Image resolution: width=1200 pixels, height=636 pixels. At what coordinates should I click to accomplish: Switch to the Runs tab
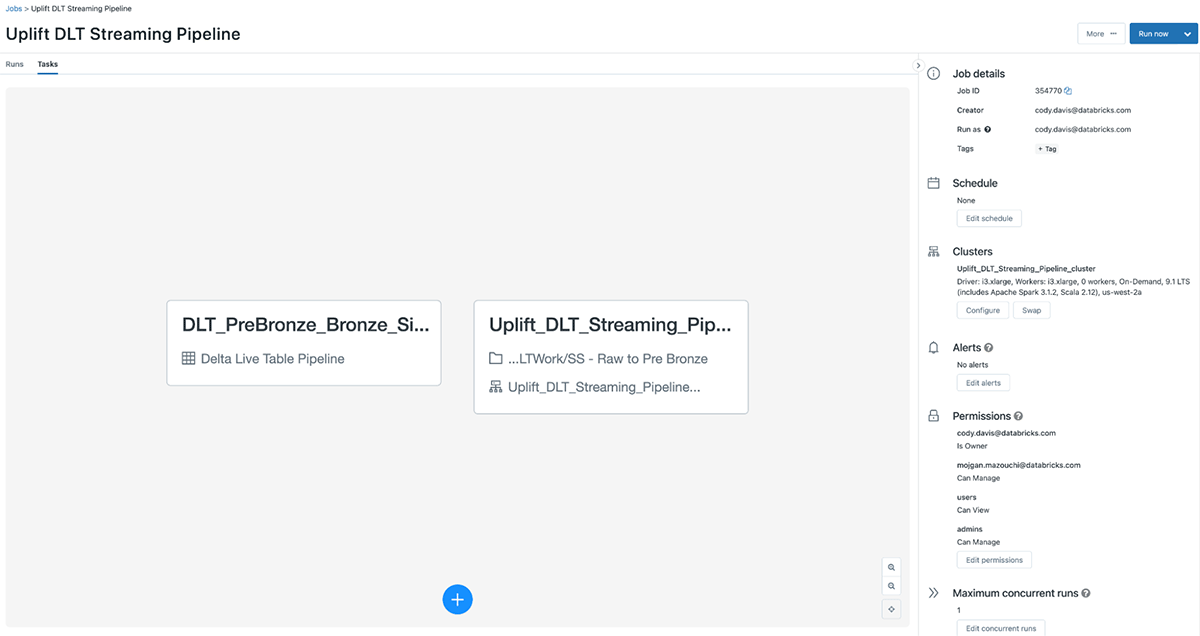click(15, 64)
